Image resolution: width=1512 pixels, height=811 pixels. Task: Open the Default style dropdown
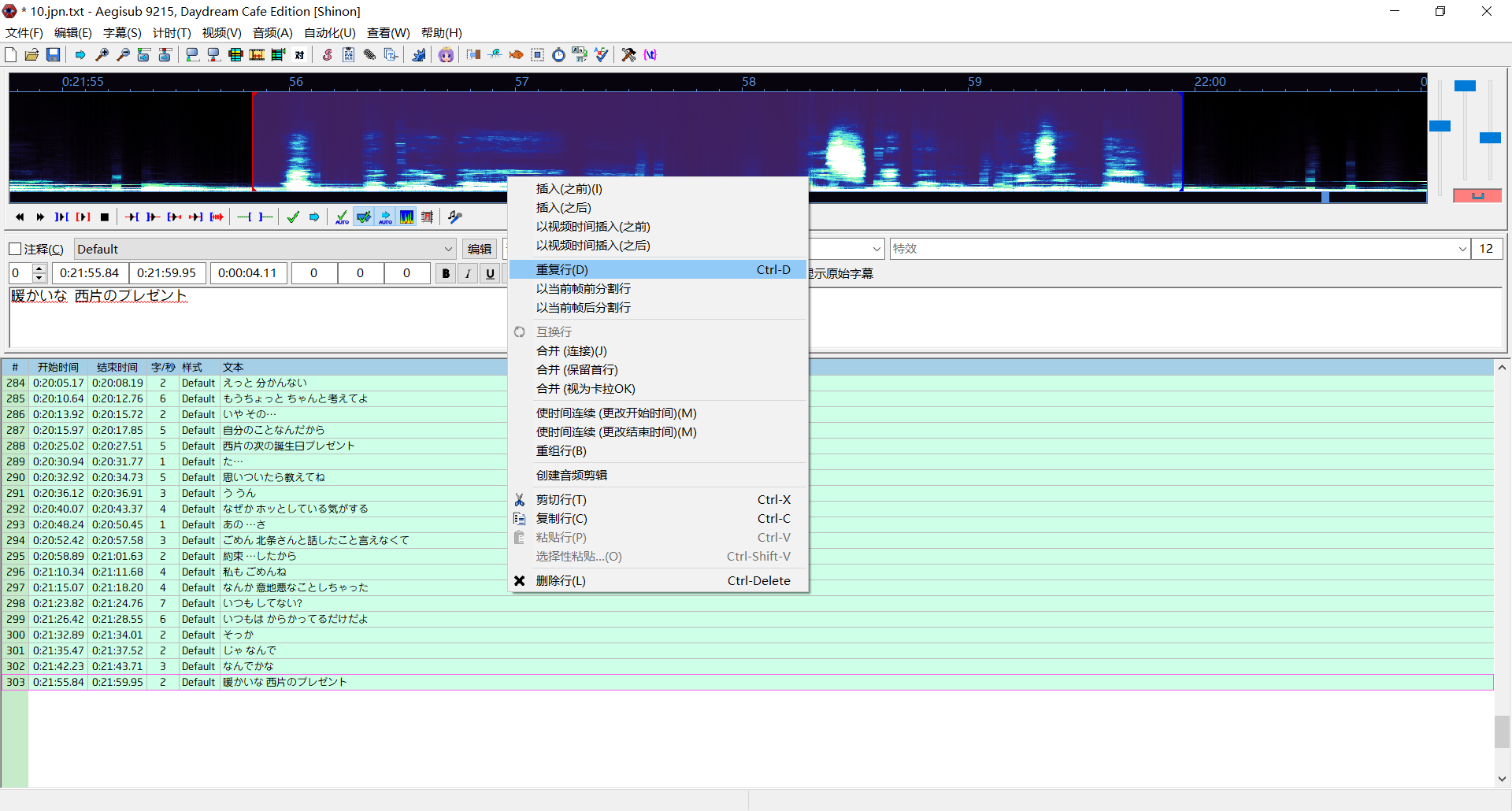265,249
